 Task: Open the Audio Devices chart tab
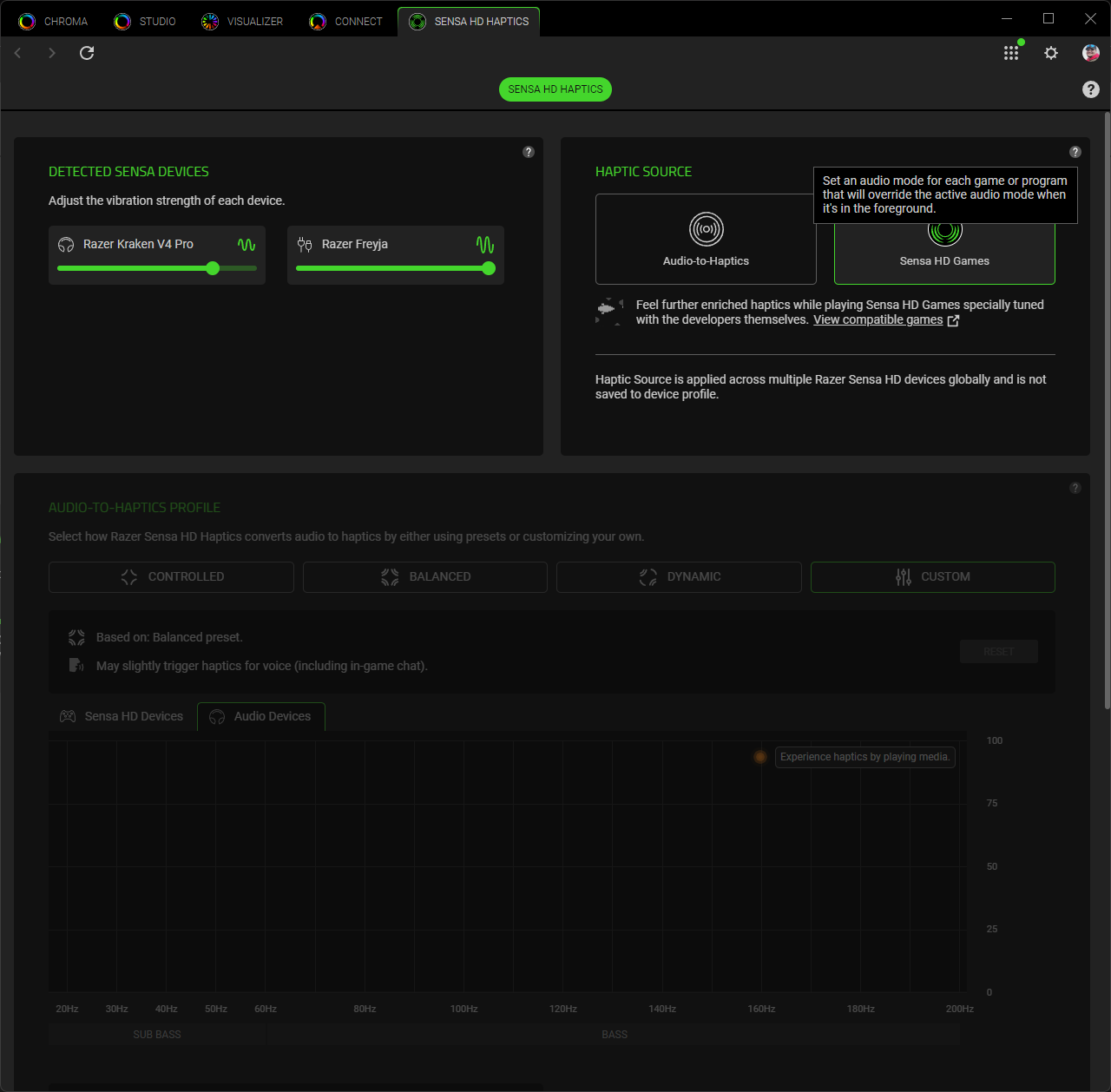pyautogui.click(x=261, y=716)
